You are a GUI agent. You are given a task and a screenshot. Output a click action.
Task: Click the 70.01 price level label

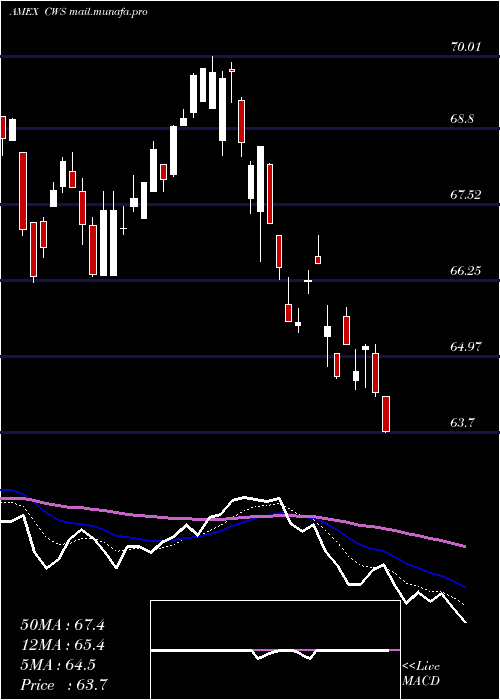coord(466,46)
